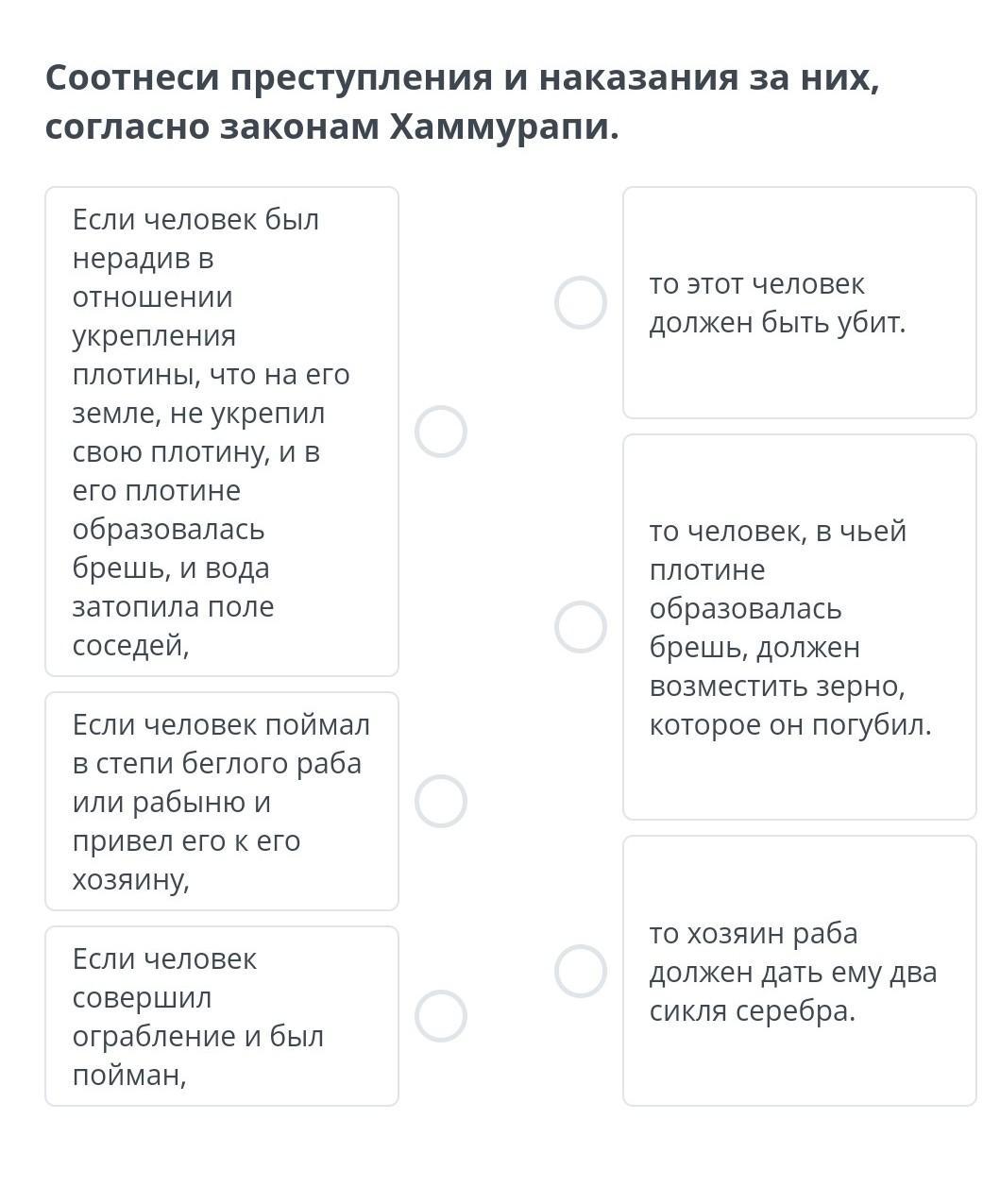
Task: Click the words 'которое он погубил' in middle answer
Action: click(790, 724)
